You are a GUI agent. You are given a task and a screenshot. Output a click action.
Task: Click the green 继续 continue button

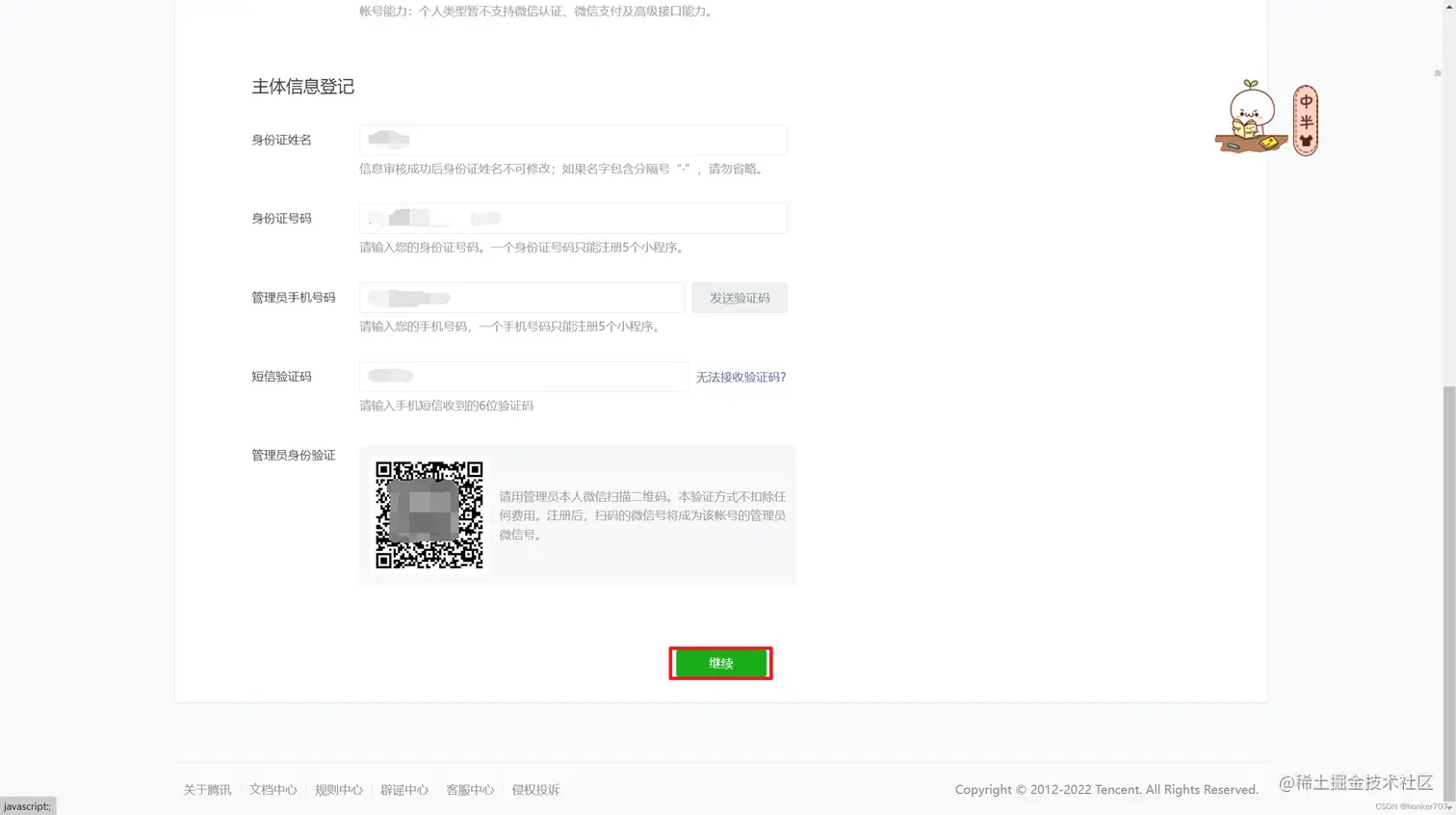point(719,663)
